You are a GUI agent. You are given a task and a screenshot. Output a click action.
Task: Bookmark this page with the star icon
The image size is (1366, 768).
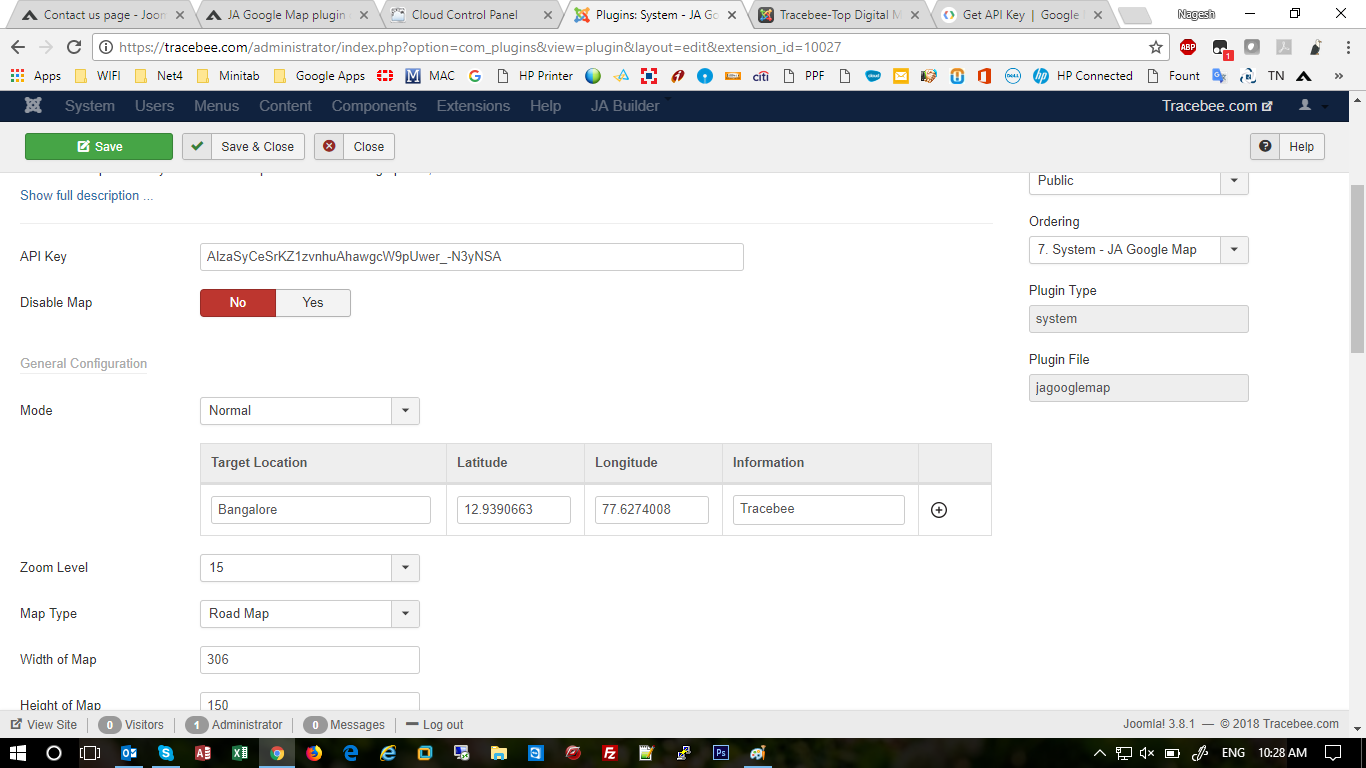pos(1156,47)
